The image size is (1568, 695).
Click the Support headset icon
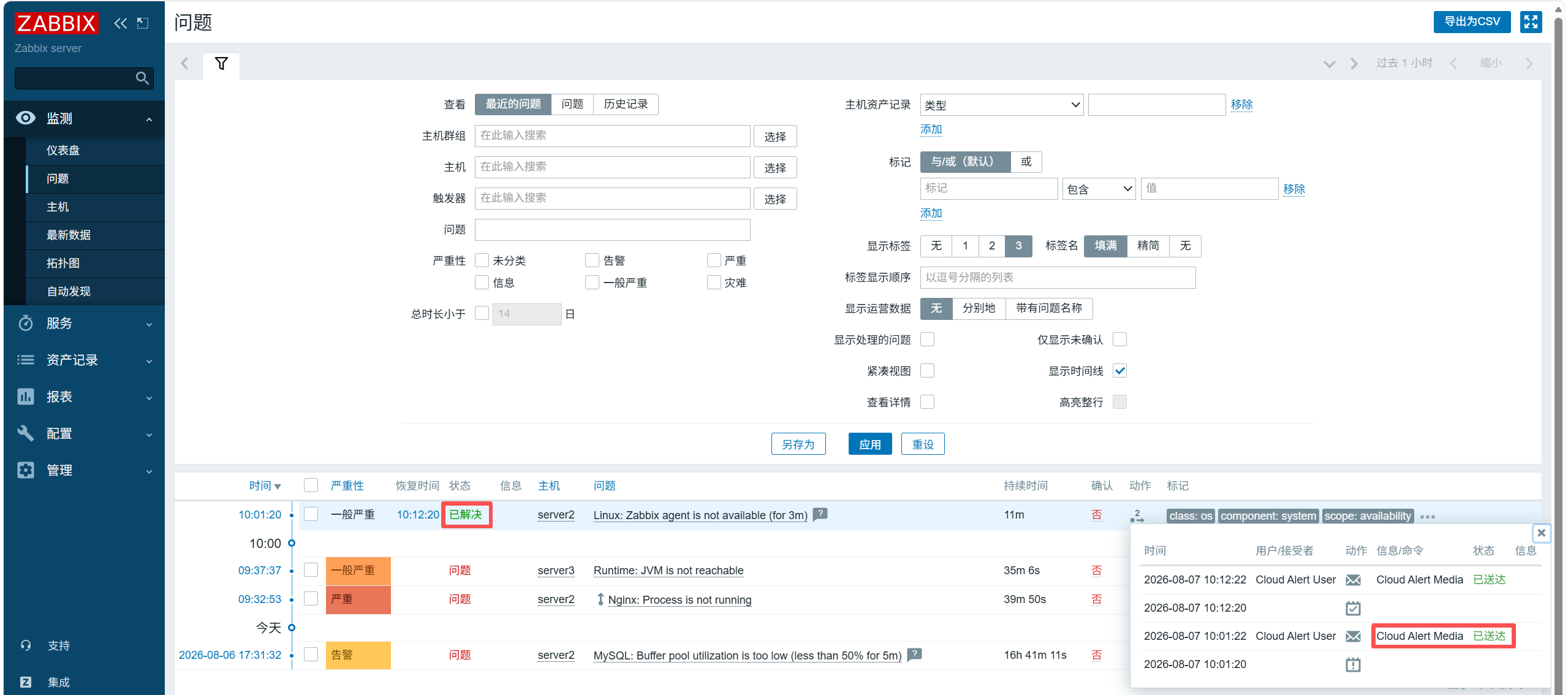point(26,645)
